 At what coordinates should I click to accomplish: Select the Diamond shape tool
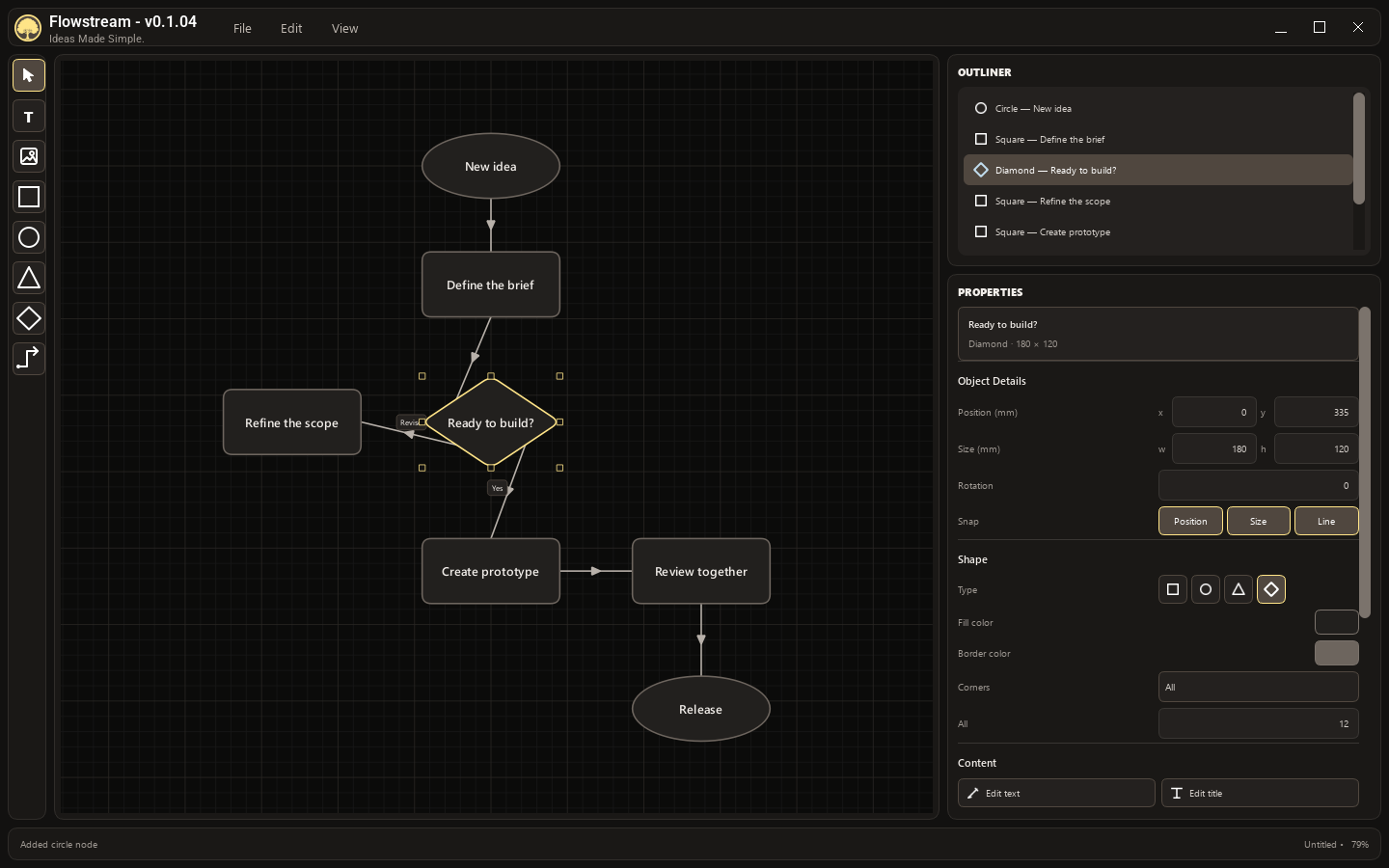(x=29, y=318)
